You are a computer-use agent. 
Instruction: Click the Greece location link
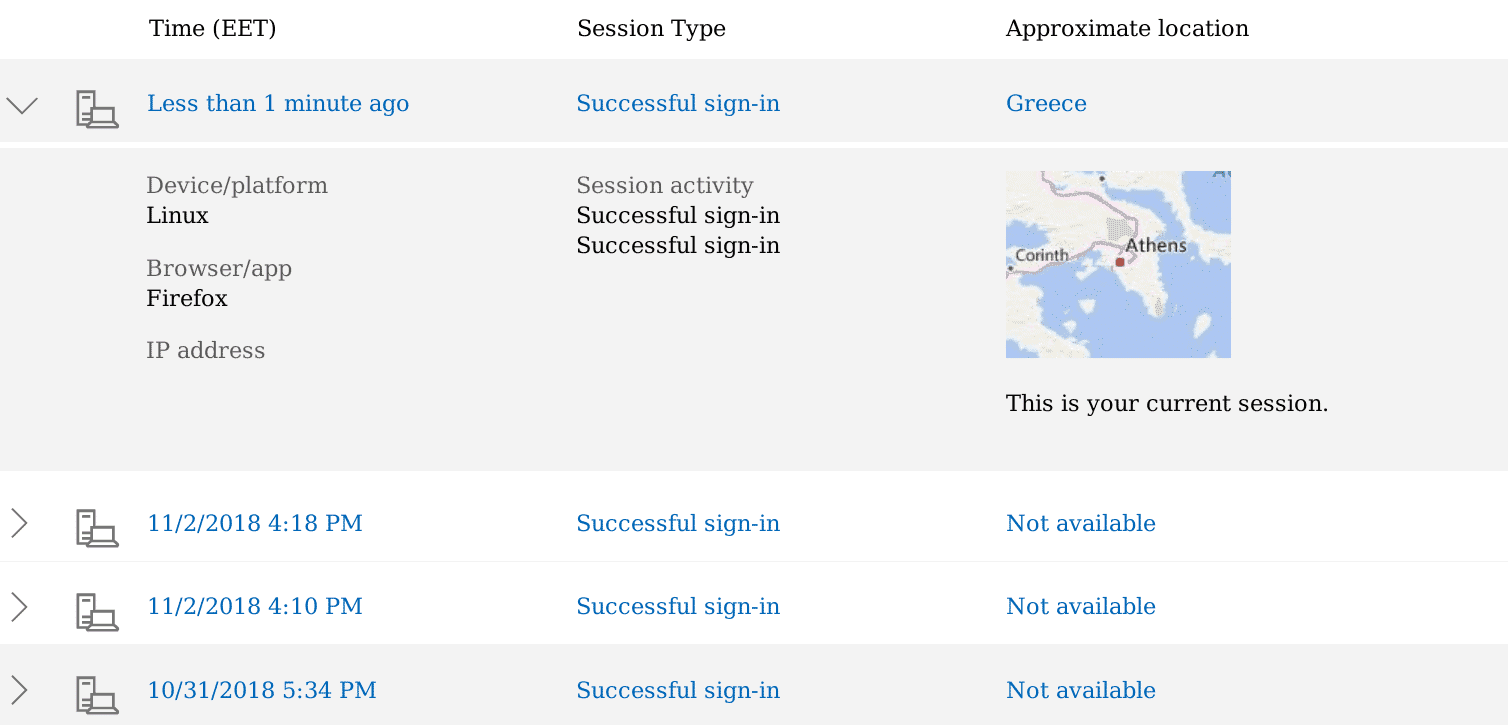[1046, 103]
